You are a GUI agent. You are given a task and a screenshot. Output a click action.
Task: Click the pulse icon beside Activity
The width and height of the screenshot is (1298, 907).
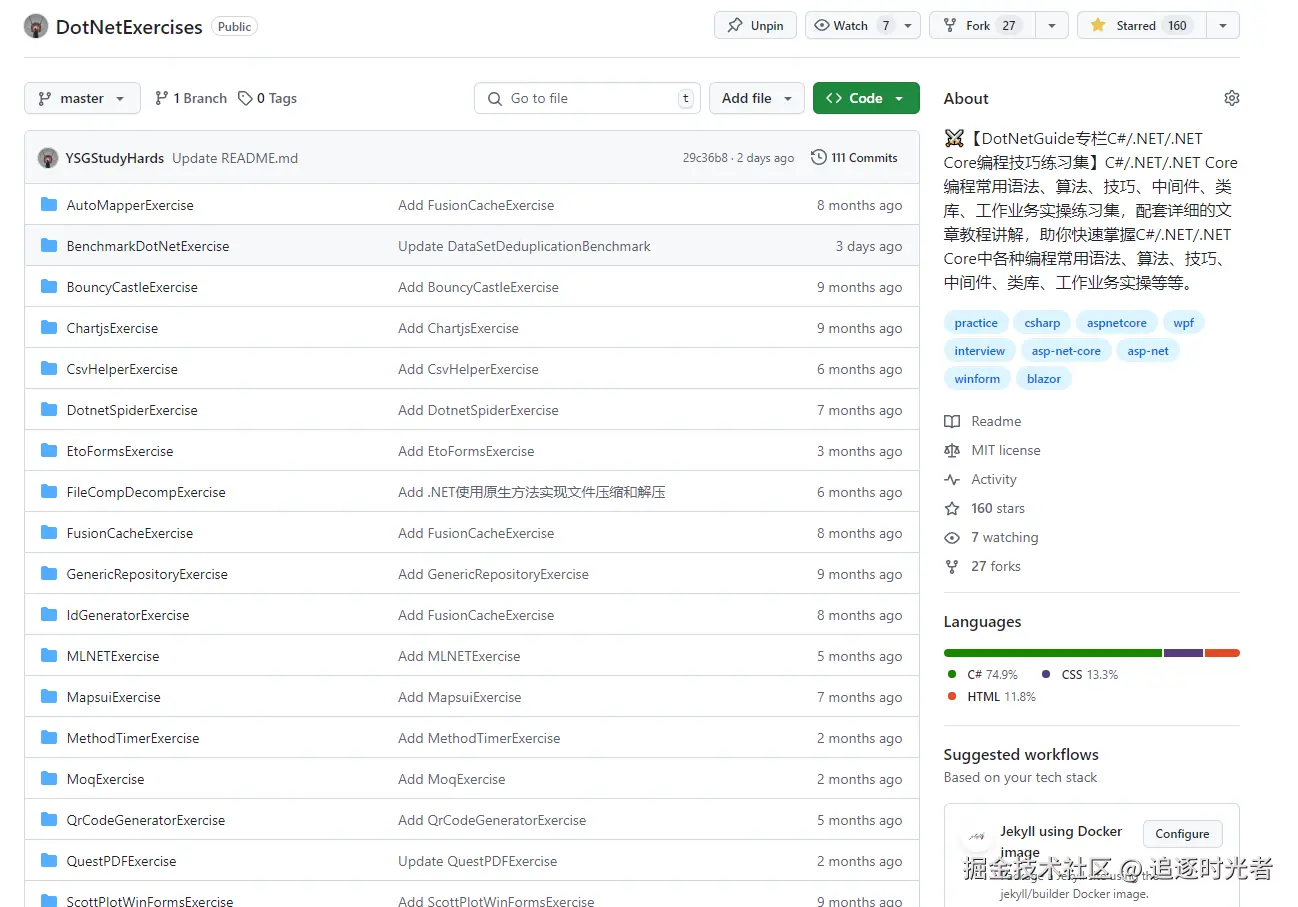pos(952,479)
